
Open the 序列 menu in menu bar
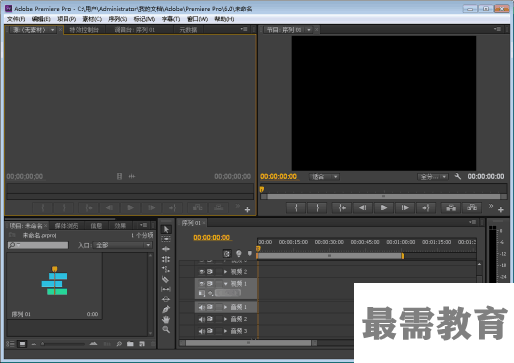[117, 19]
